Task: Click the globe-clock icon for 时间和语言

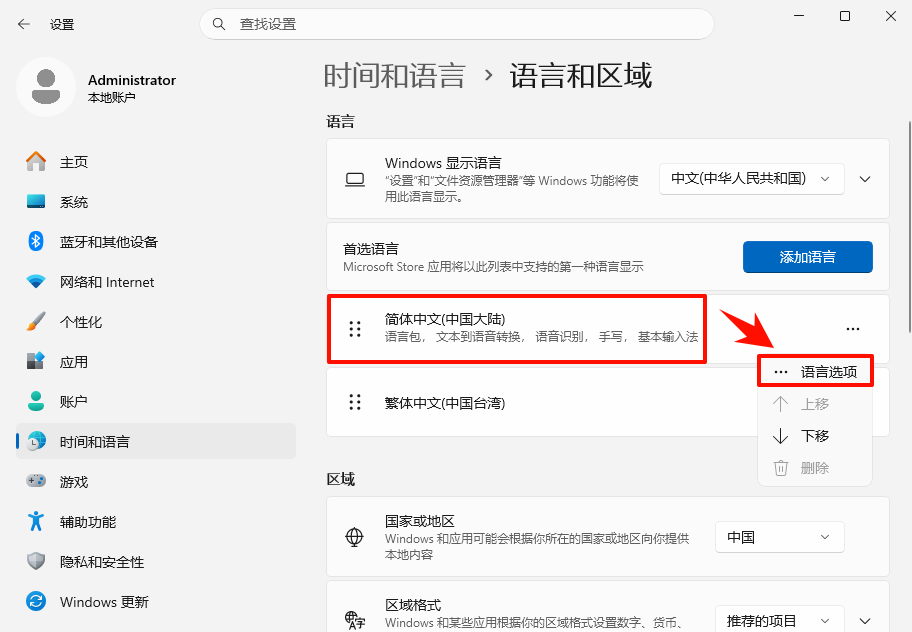Action: [36, 441]
